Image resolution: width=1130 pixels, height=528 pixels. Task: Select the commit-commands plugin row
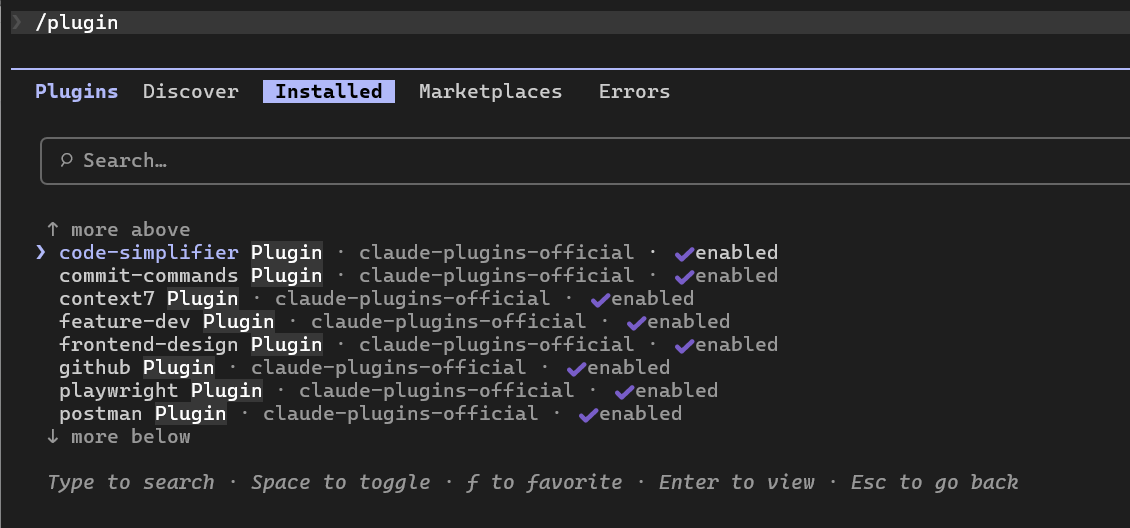418,275
